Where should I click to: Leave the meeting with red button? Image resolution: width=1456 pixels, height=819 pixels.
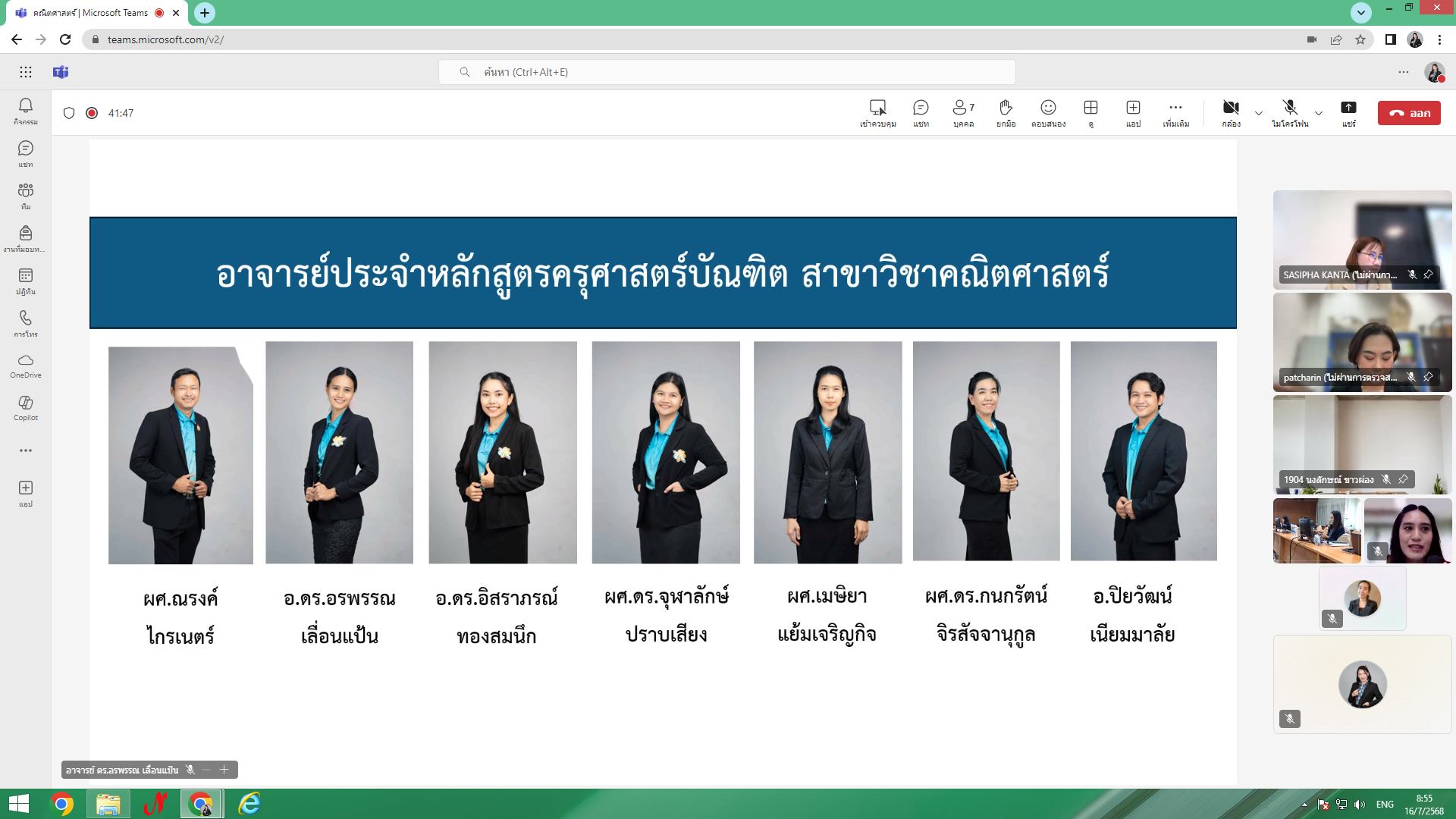click(1409, 113)
